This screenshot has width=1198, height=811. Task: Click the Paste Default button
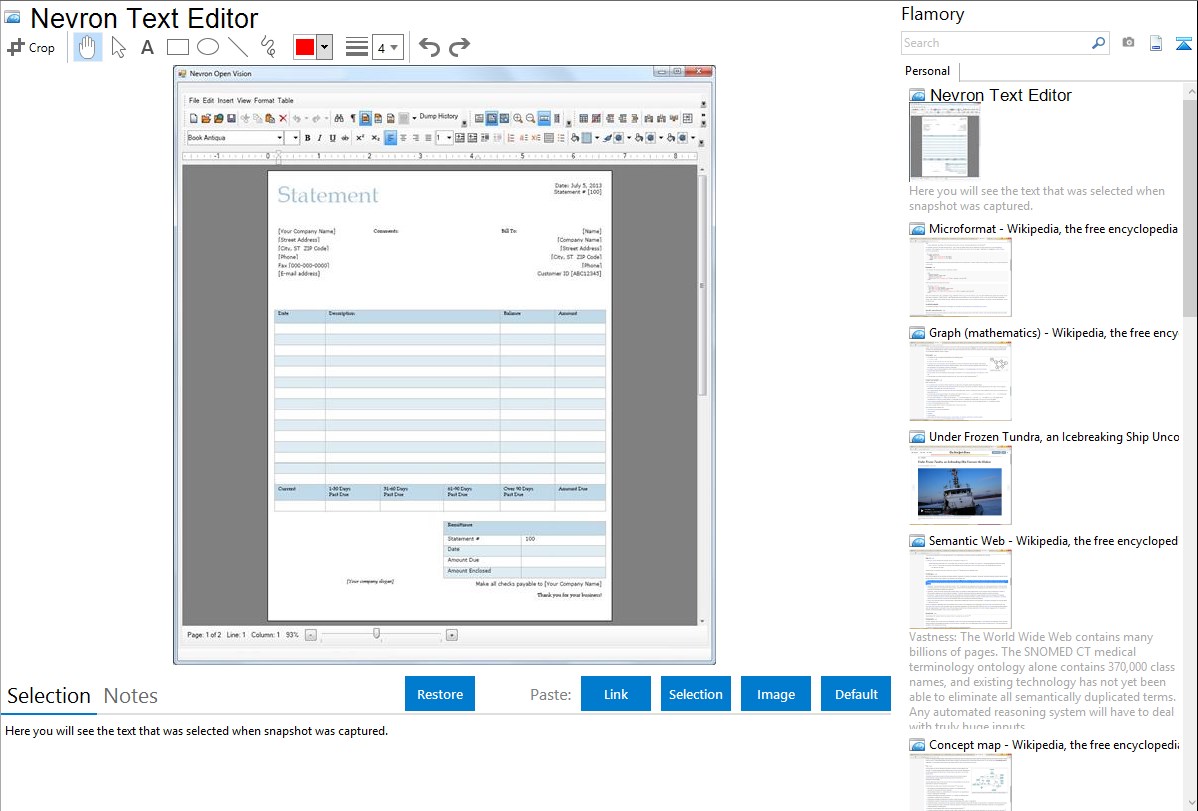click(856, 694)
